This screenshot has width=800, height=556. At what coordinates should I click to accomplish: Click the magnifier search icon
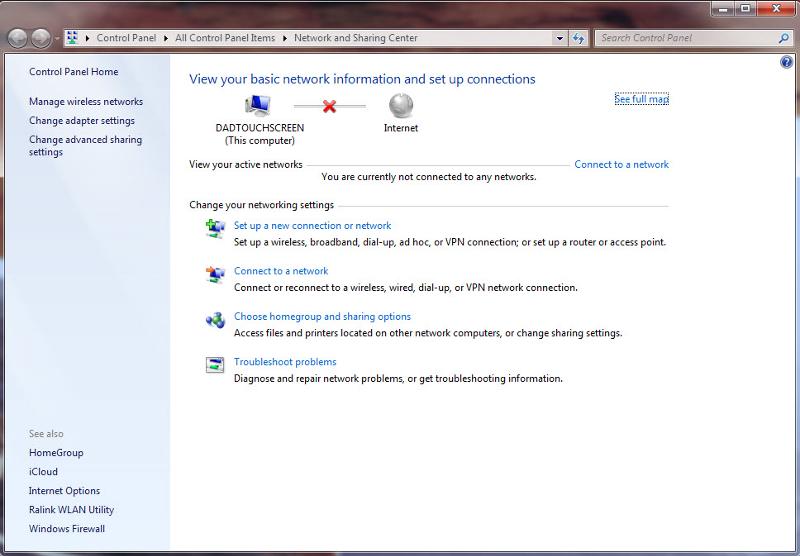[784, 38]
